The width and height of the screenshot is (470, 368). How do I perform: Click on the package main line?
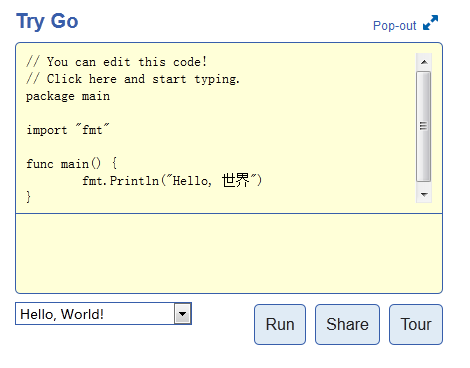point(68,96)
